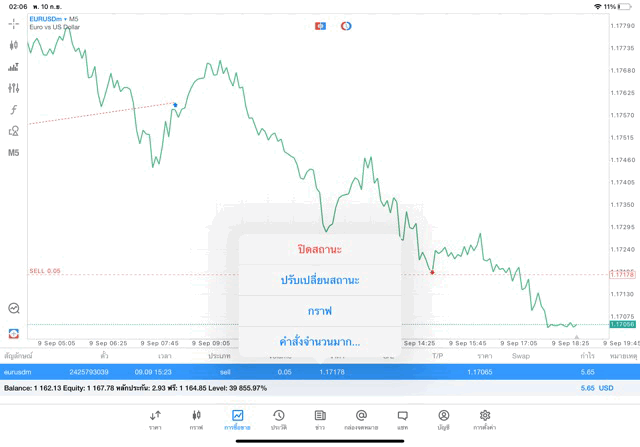Open the M5 timeframe selector
Image resolution: width=640 pixels, height=447 pixels.
(x=14, y=153)
